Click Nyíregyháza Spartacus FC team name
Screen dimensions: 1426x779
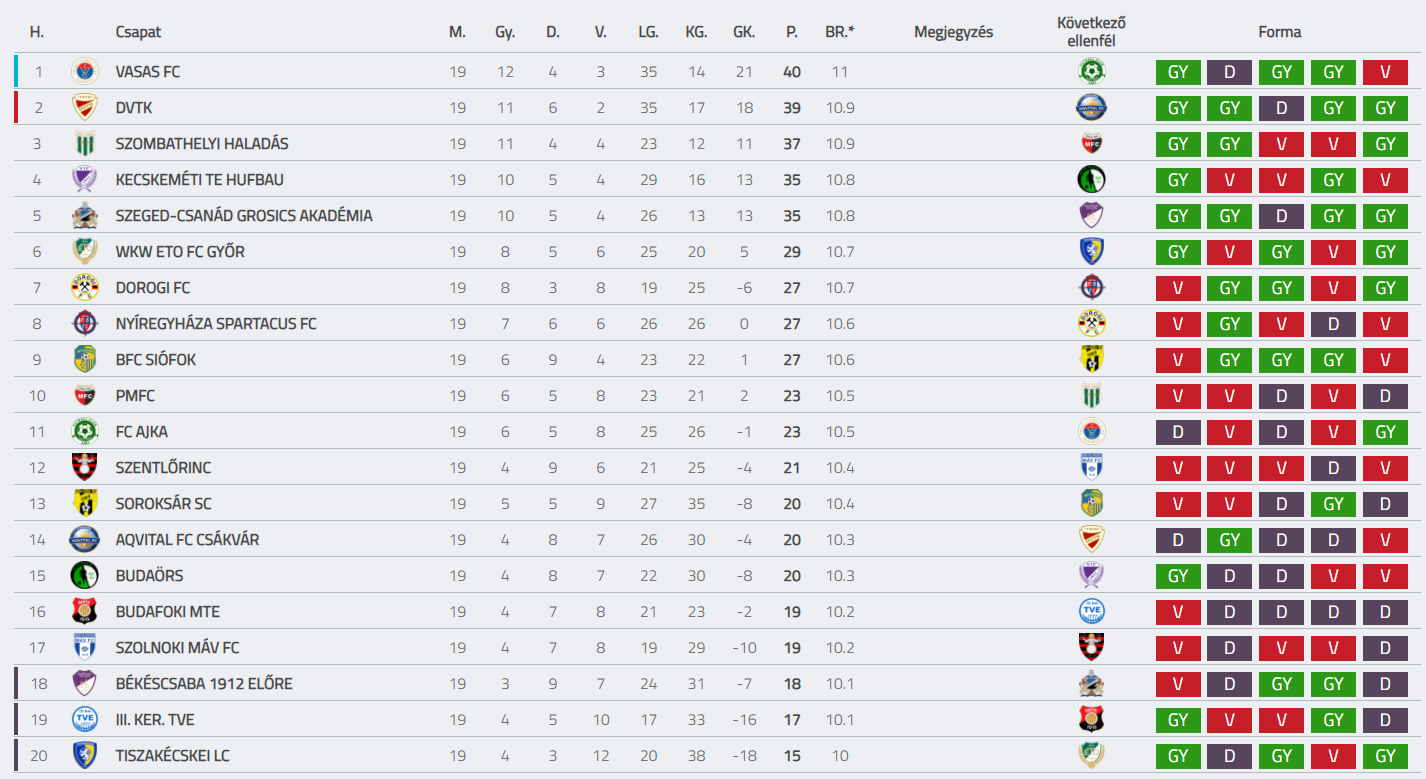216,323
